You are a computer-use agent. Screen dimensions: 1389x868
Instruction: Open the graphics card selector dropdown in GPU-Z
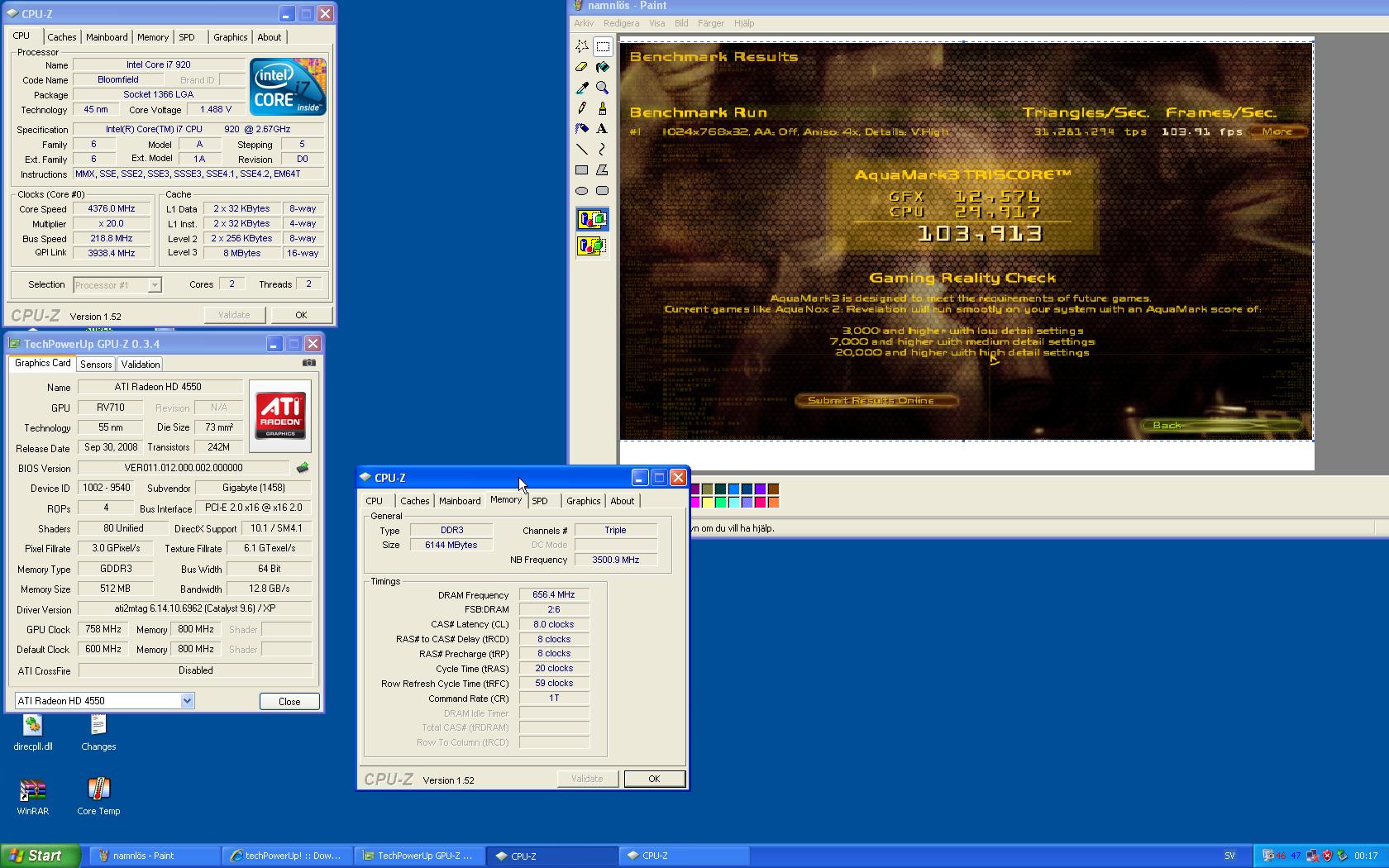pyautogui.click(x=187, y=701)
